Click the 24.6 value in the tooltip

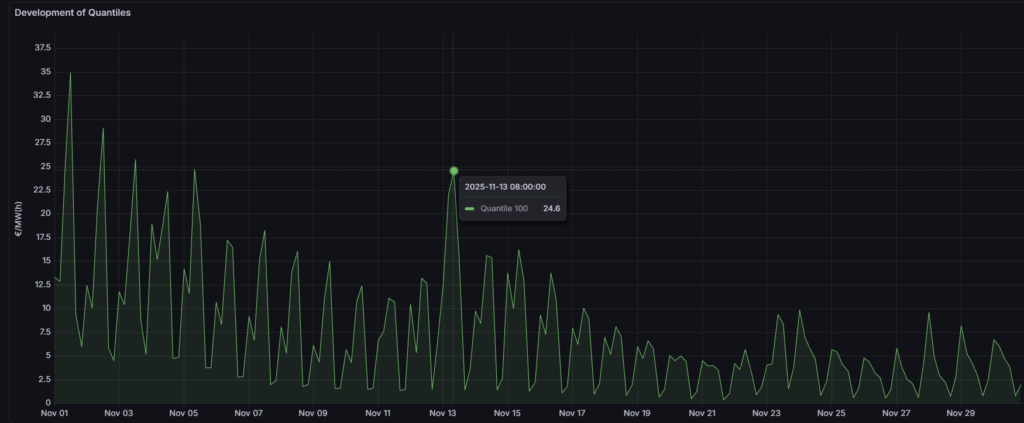coord(551,209)
